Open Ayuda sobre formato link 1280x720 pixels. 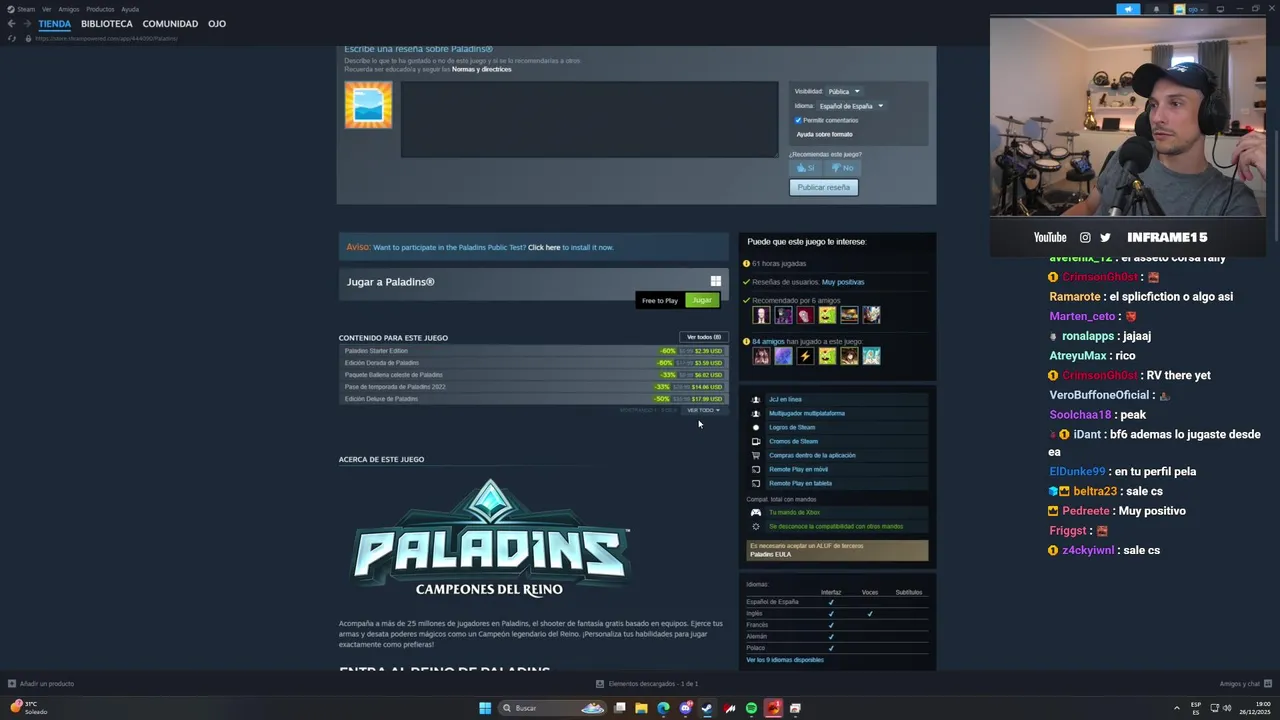click(824, 134)
